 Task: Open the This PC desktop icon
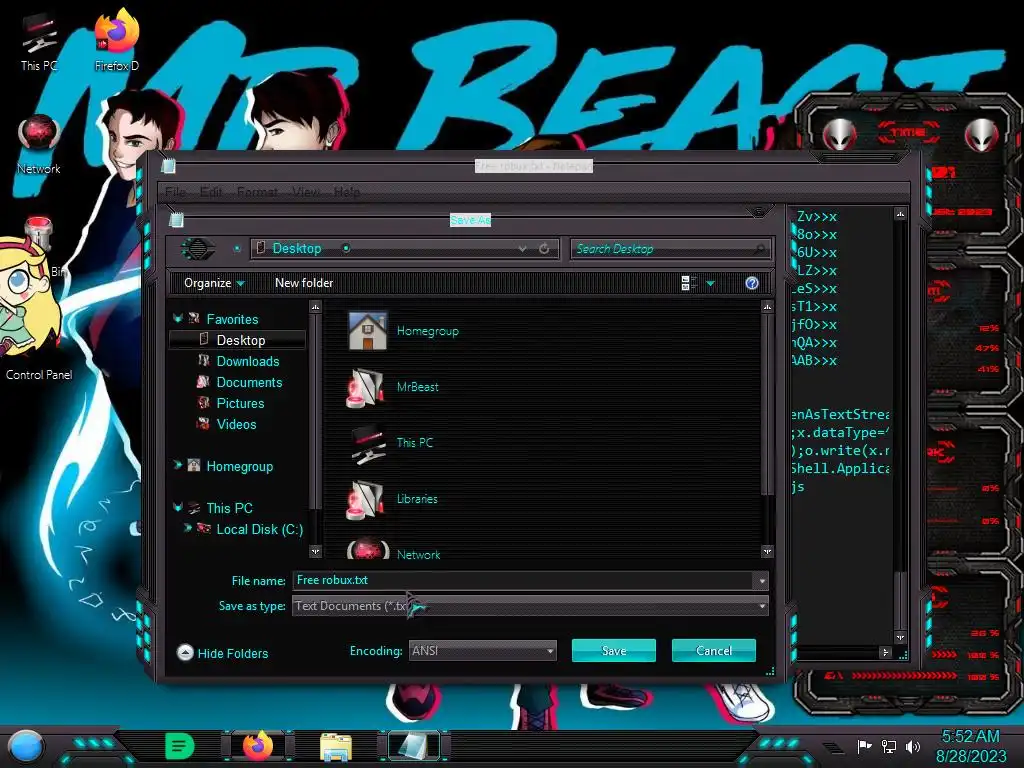click(x=39, y=42)
